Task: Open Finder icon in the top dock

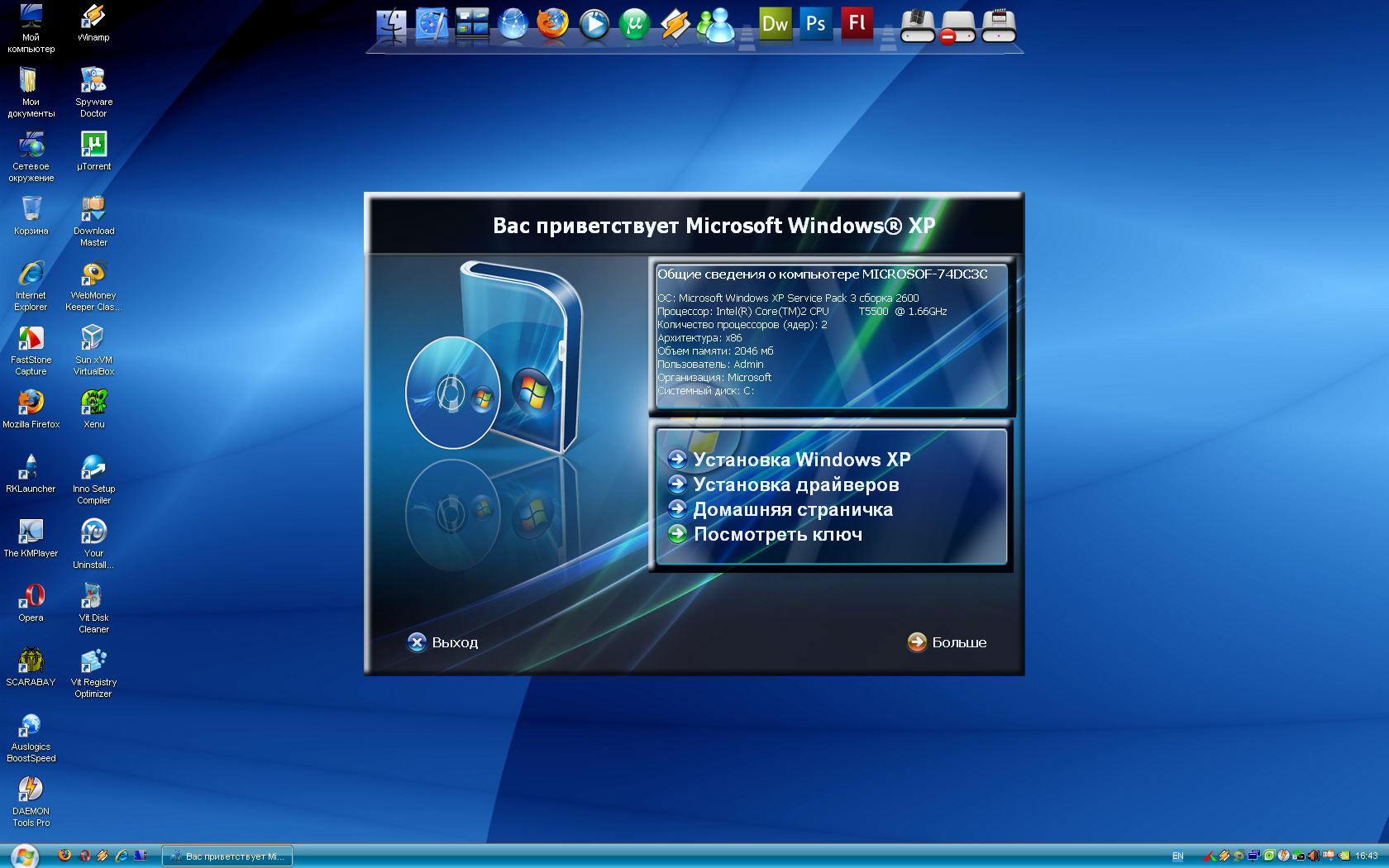Action: point(391,25)
